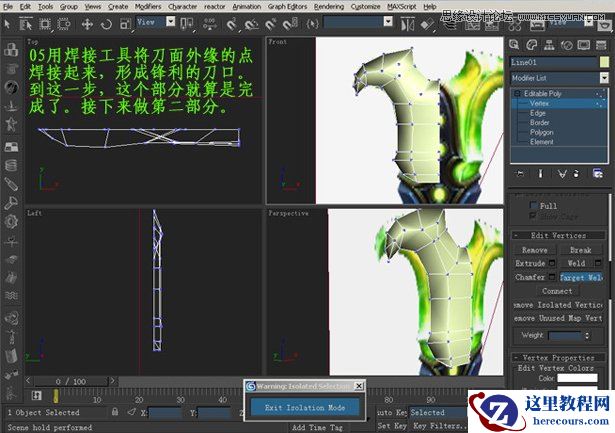Open the Rendering menu
Screen dimensions: 615x433
coord(329,7)
